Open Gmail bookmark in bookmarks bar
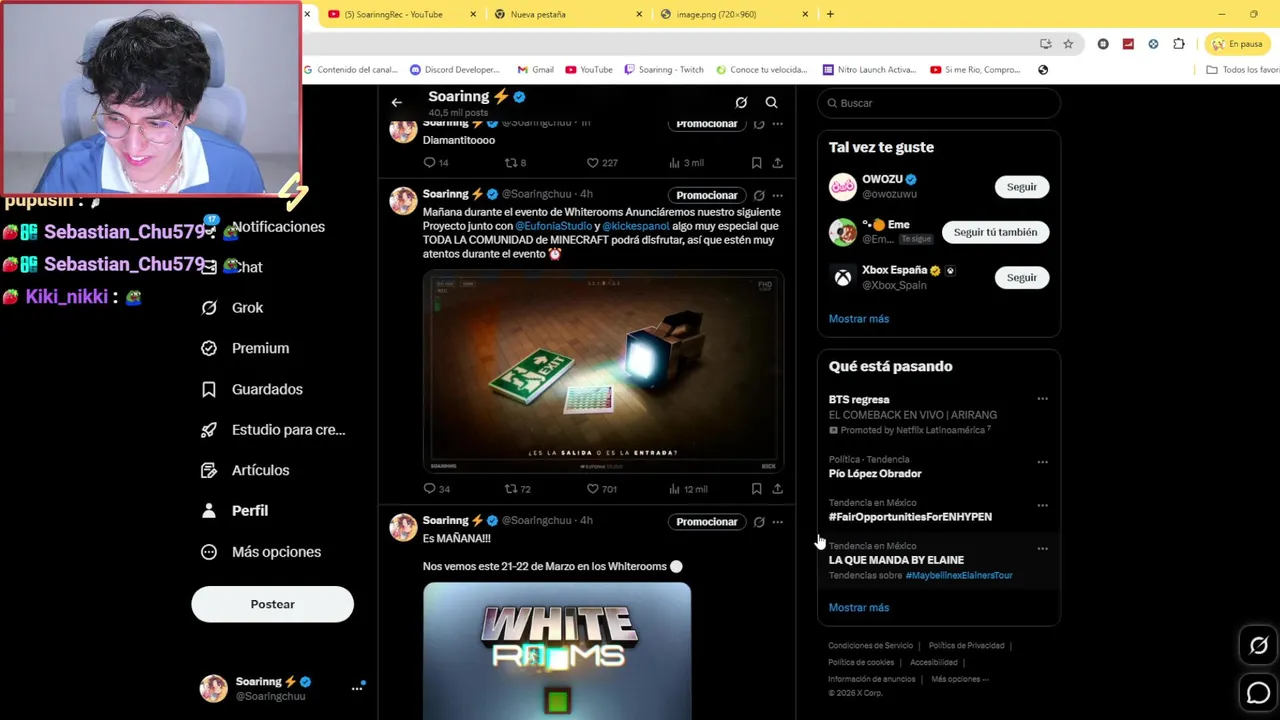 [x=535, y=70]
